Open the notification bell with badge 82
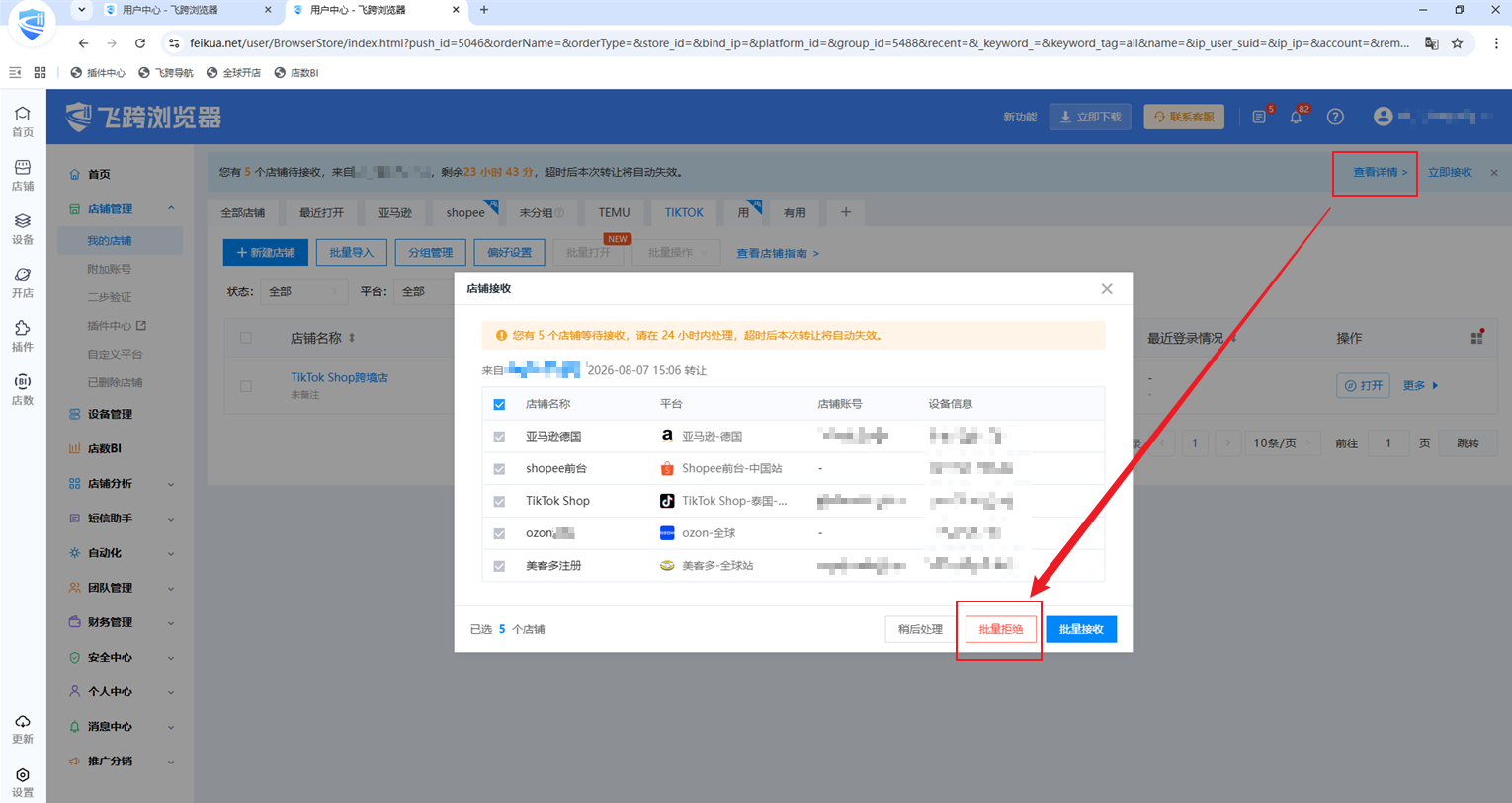Viewport: 1512px width, 803px height. point(1296,117)
